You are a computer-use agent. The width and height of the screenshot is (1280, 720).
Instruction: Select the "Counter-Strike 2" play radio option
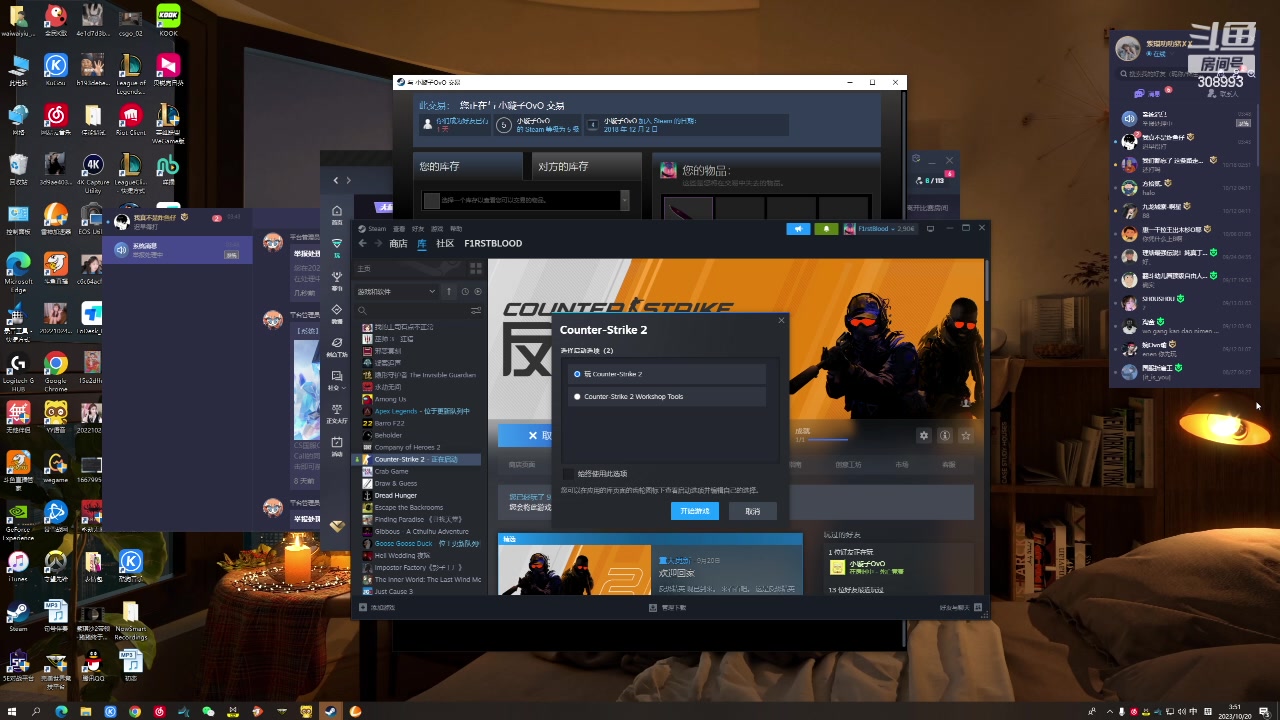click(x=667, y=374)
